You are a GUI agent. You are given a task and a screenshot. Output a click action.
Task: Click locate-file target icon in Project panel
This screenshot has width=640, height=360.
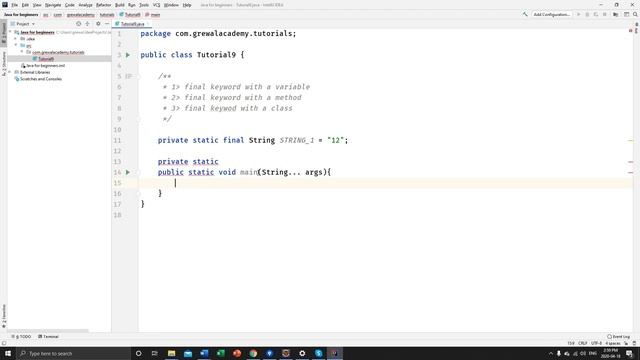click(78, 24)
